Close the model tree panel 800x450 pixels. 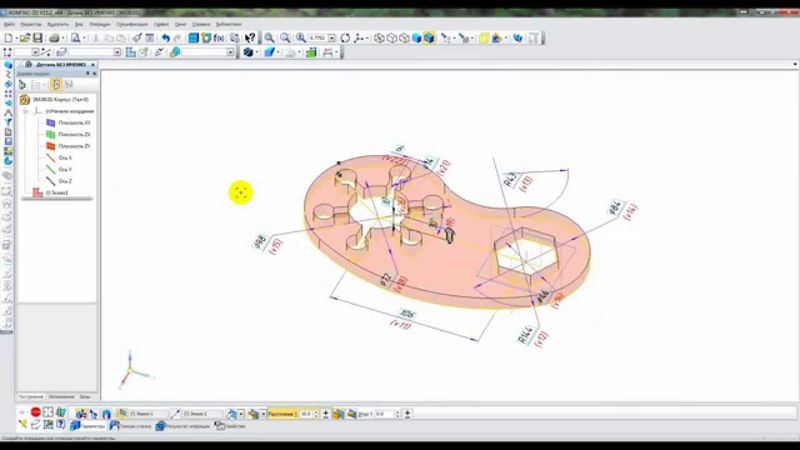pyautogui.click(x=94, y=74)
